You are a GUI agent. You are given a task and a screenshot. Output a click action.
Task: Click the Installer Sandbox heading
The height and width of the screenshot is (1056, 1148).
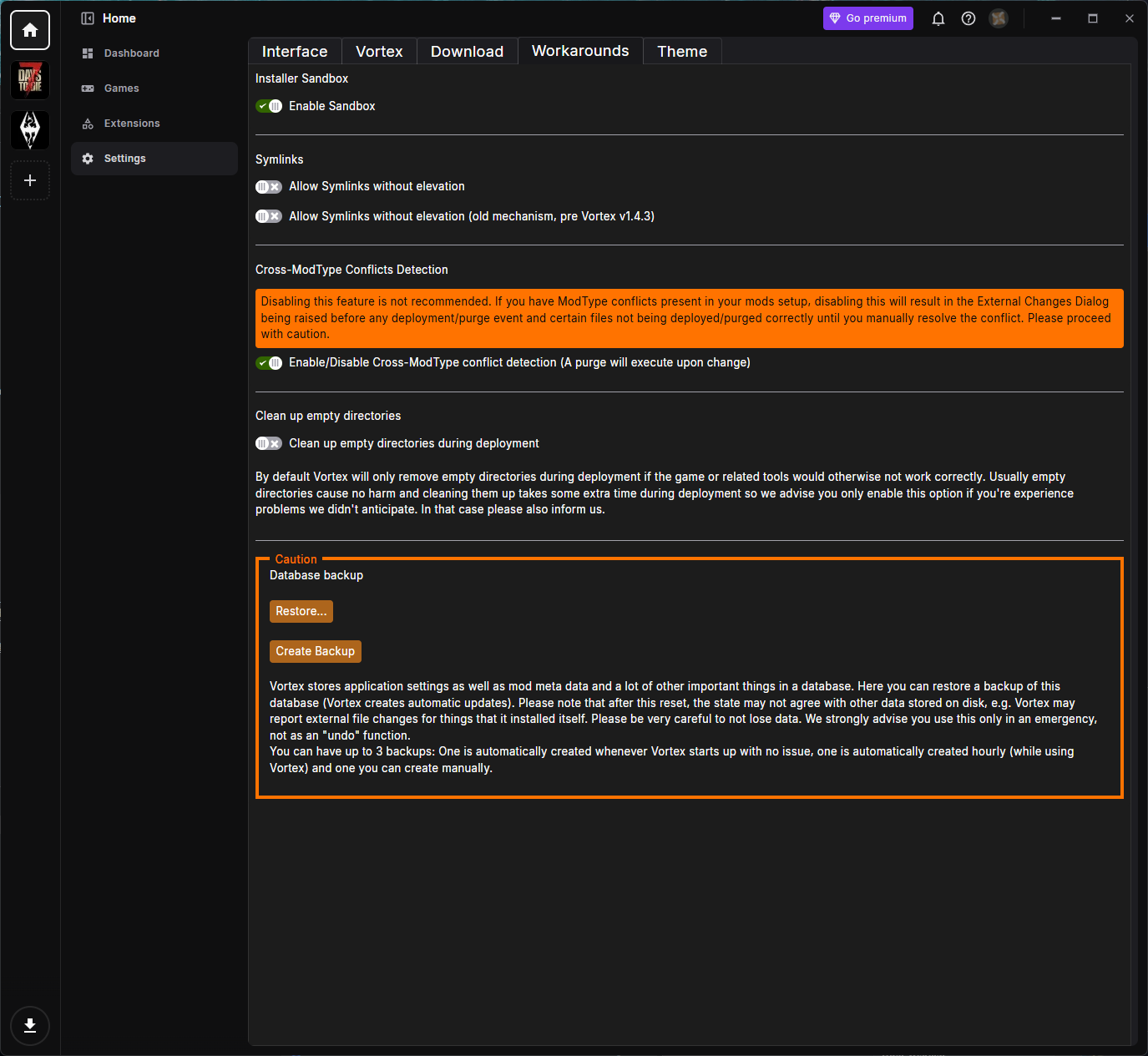[301, 78]
